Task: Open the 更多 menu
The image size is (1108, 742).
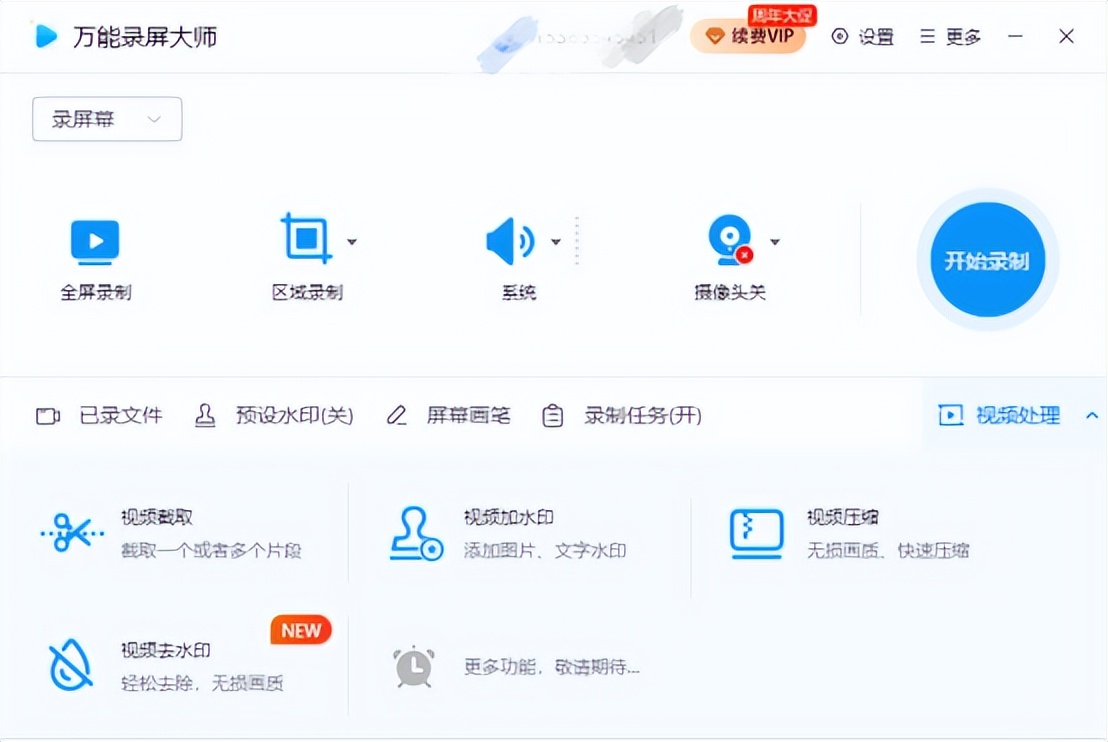Action: click(951, 36)
